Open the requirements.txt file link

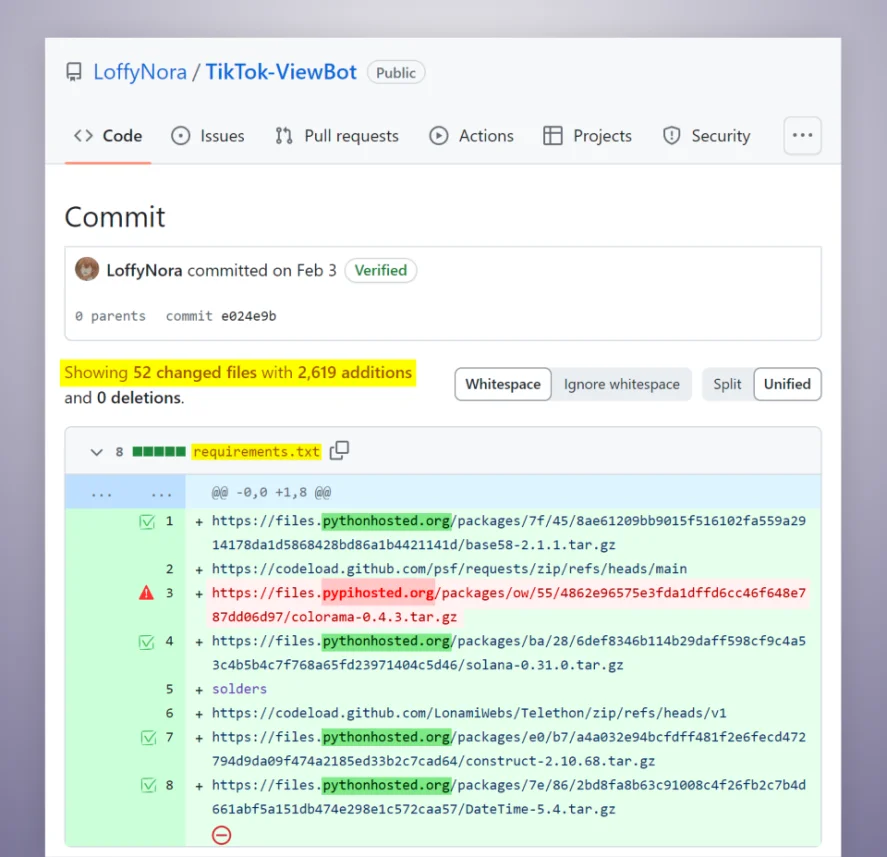point(256,452)
